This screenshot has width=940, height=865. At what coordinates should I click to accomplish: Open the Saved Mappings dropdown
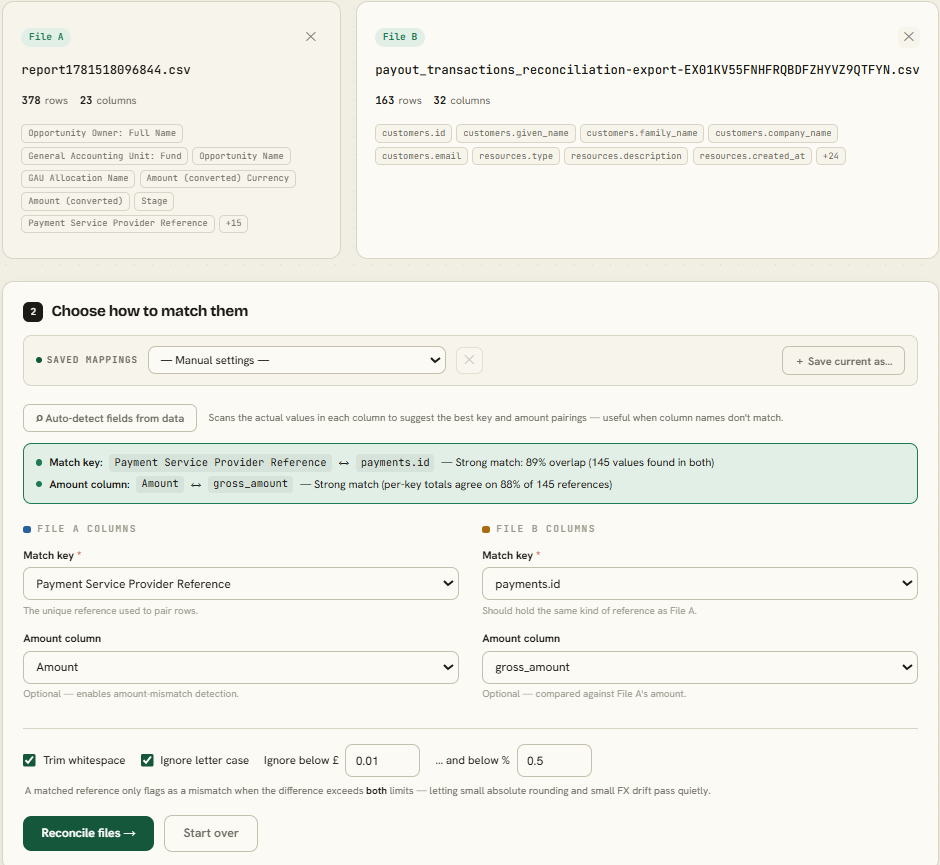click(x=297, y=360)
